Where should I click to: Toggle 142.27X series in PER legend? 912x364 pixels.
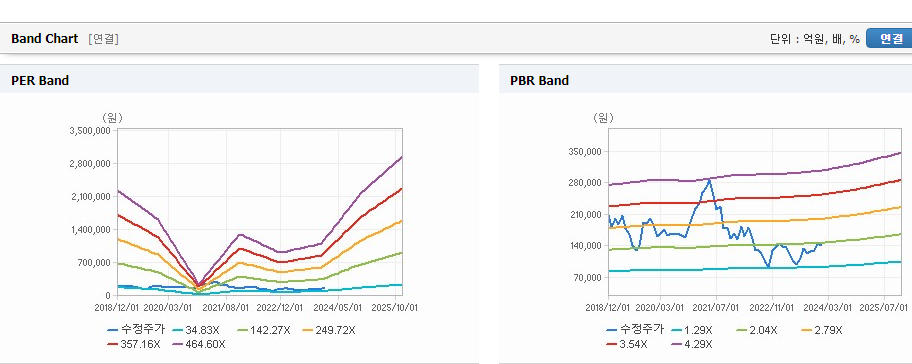click(x=265, y=330)
